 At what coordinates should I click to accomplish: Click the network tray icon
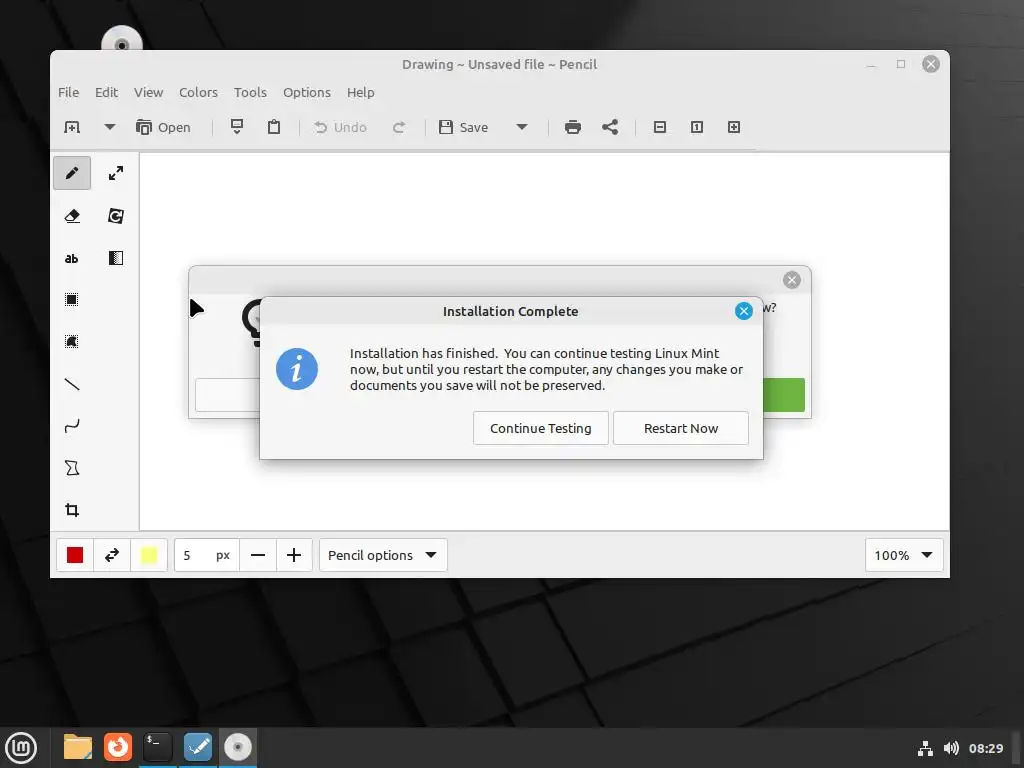(x=925, y=748)
